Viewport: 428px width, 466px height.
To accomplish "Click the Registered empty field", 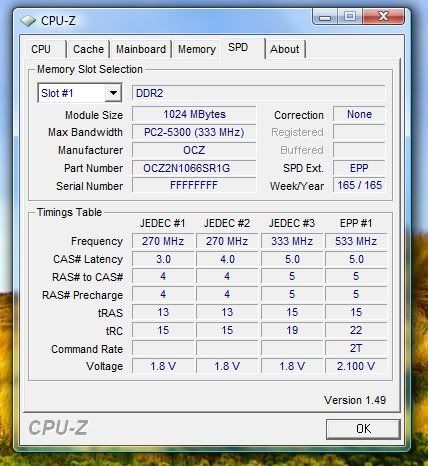I will coord(359,132).
